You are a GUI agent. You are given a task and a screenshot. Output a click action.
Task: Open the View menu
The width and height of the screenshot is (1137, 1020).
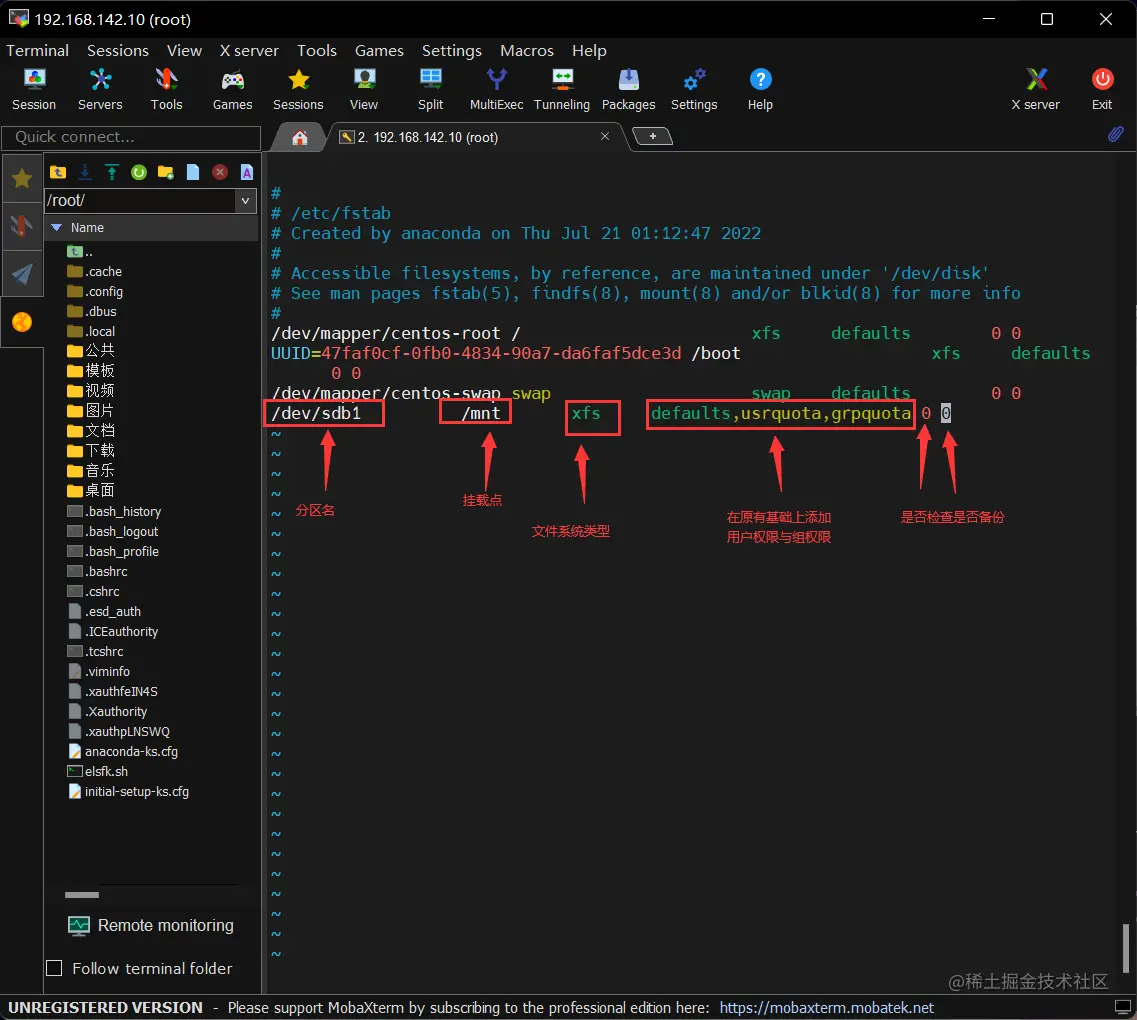pyautogui.click(x=184, y=51)
